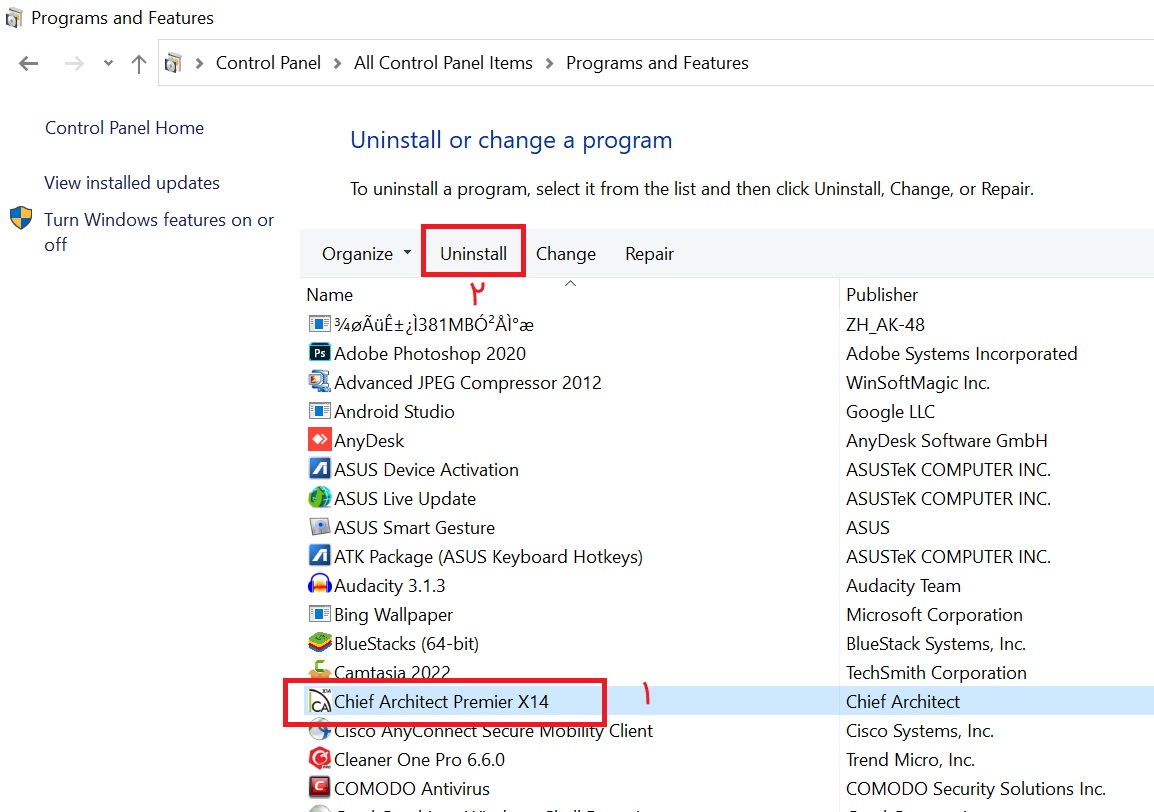
Task: Open View installed updates link
Action: [x=132, y=183]
